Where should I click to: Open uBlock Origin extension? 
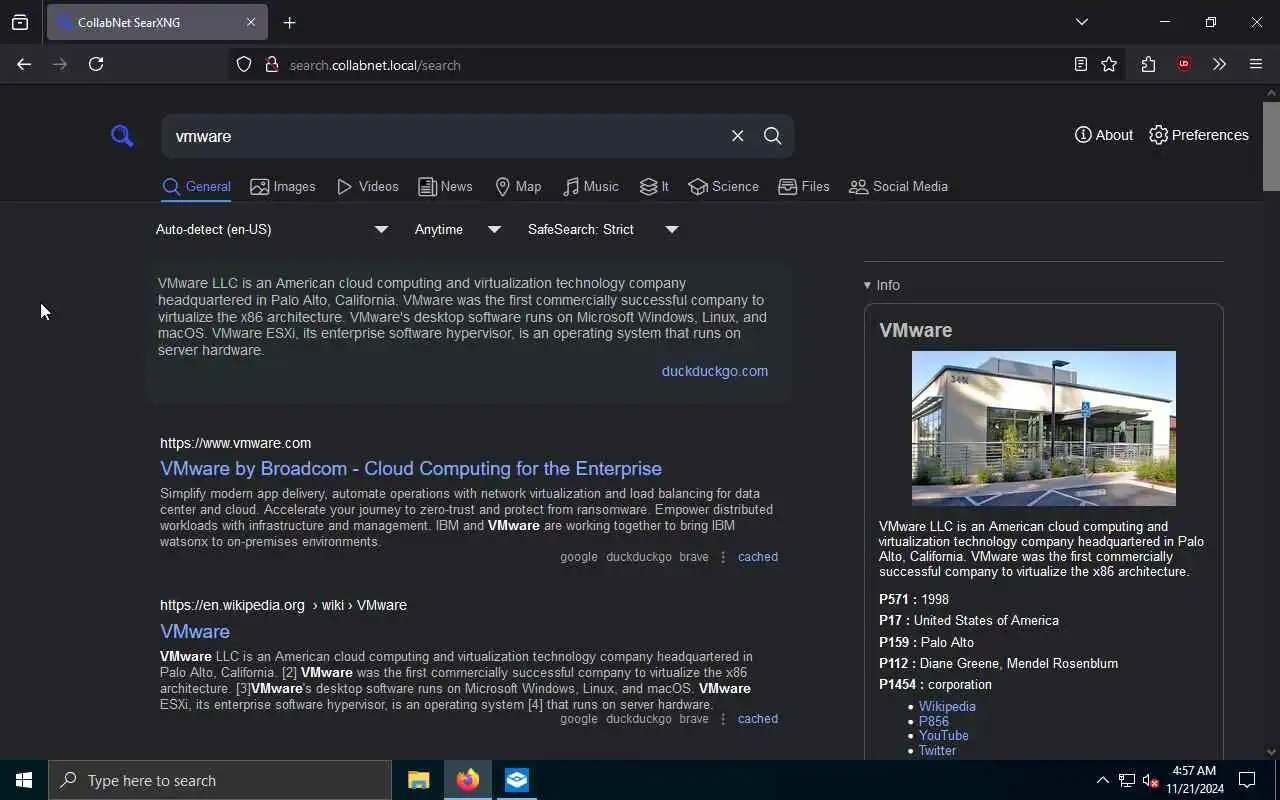point(1184,64)
